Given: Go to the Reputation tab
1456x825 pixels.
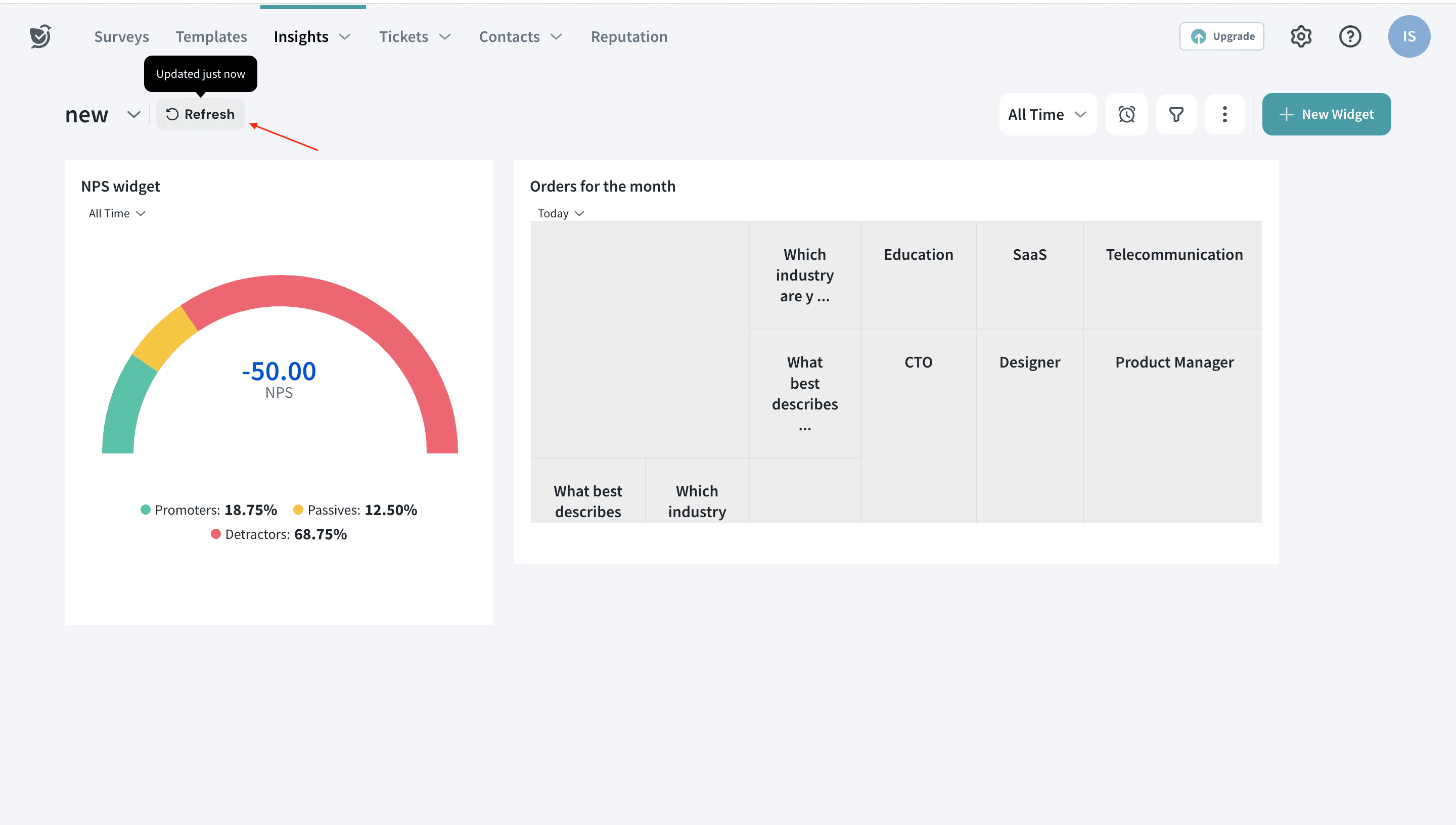Looking at the screenshot, I should click(629, 37).
